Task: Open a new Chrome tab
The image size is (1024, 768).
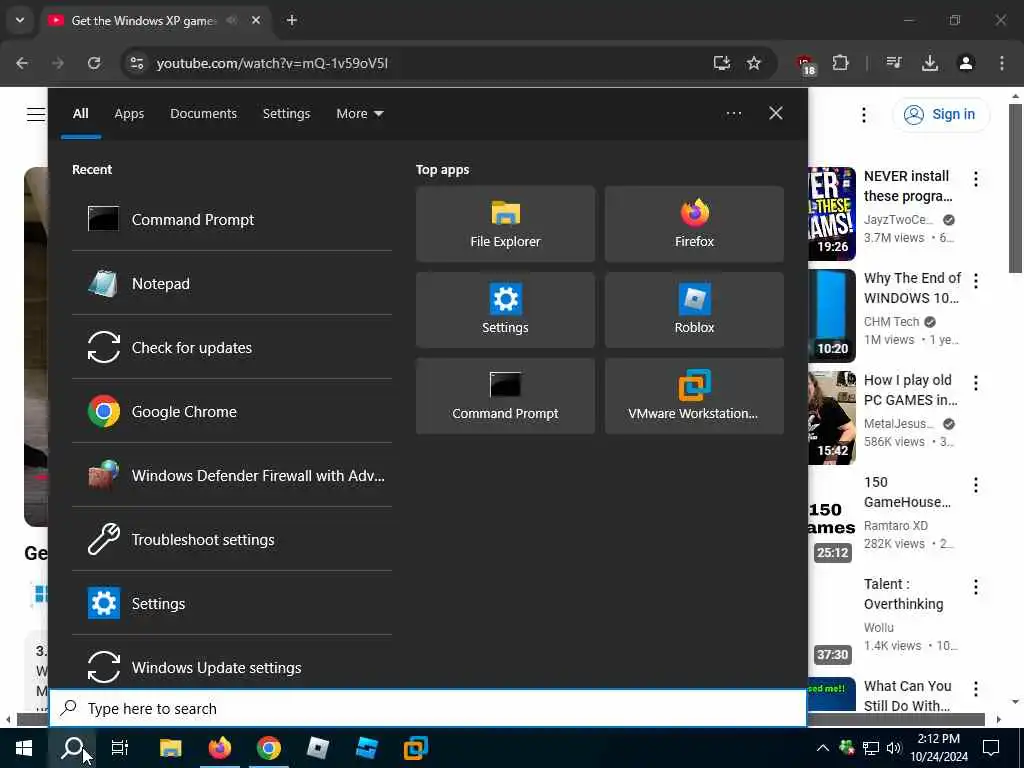Action: [291, 20]
